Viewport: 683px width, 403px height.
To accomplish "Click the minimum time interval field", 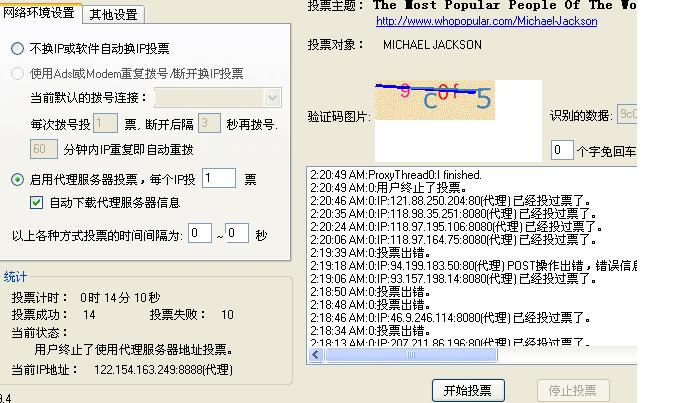I will (199, 234).
